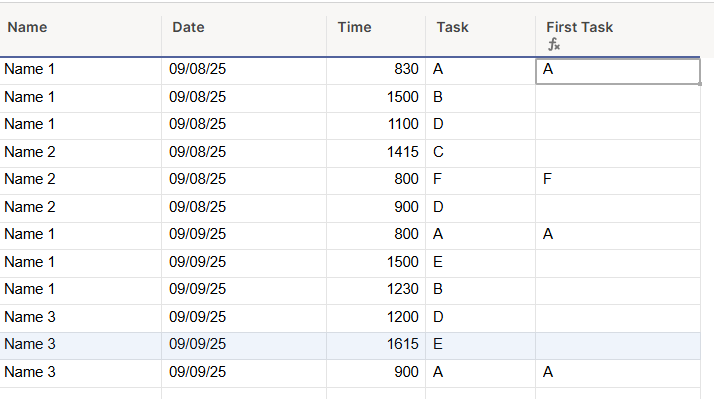Select the Task cell F in the 800 row

pos(480,181)
